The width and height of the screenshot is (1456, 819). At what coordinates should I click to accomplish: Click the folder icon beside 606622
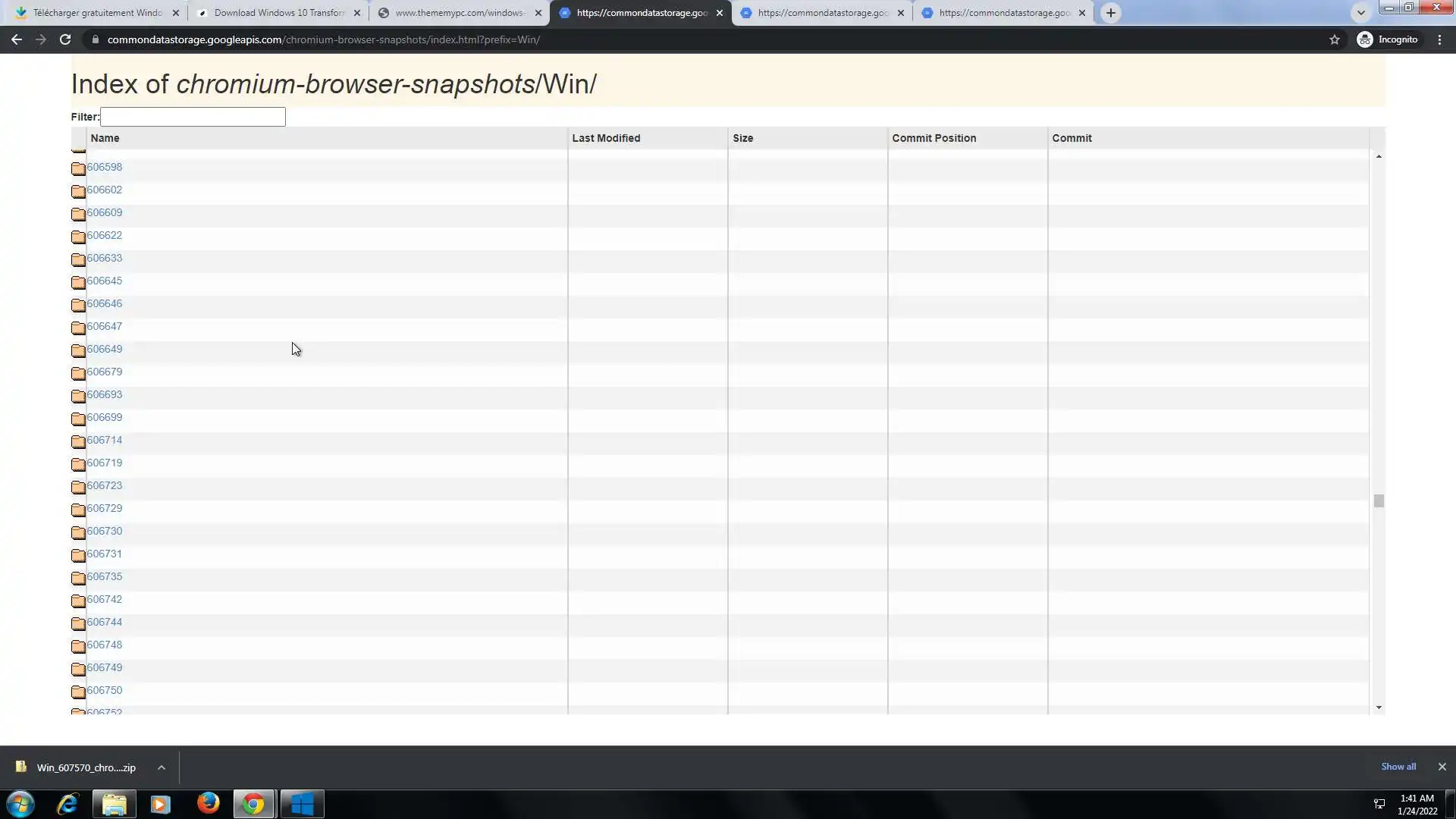point(78,237)
